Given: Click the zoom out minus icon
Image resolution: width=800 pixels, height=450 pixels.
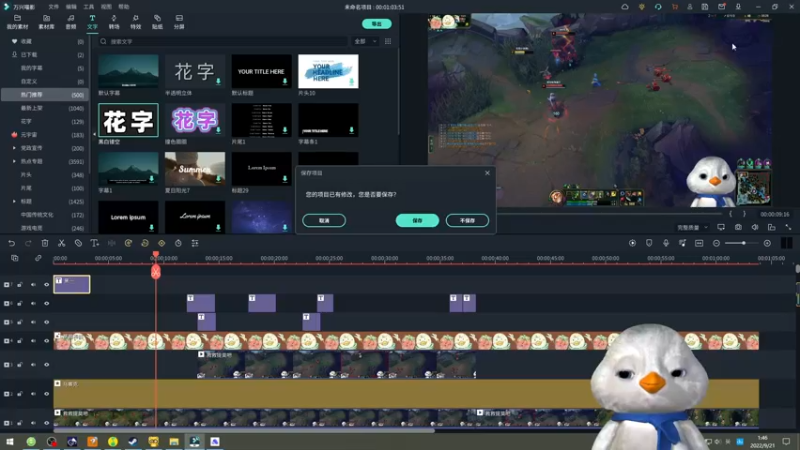Looking at the screenshot, I should click(716, 243).
